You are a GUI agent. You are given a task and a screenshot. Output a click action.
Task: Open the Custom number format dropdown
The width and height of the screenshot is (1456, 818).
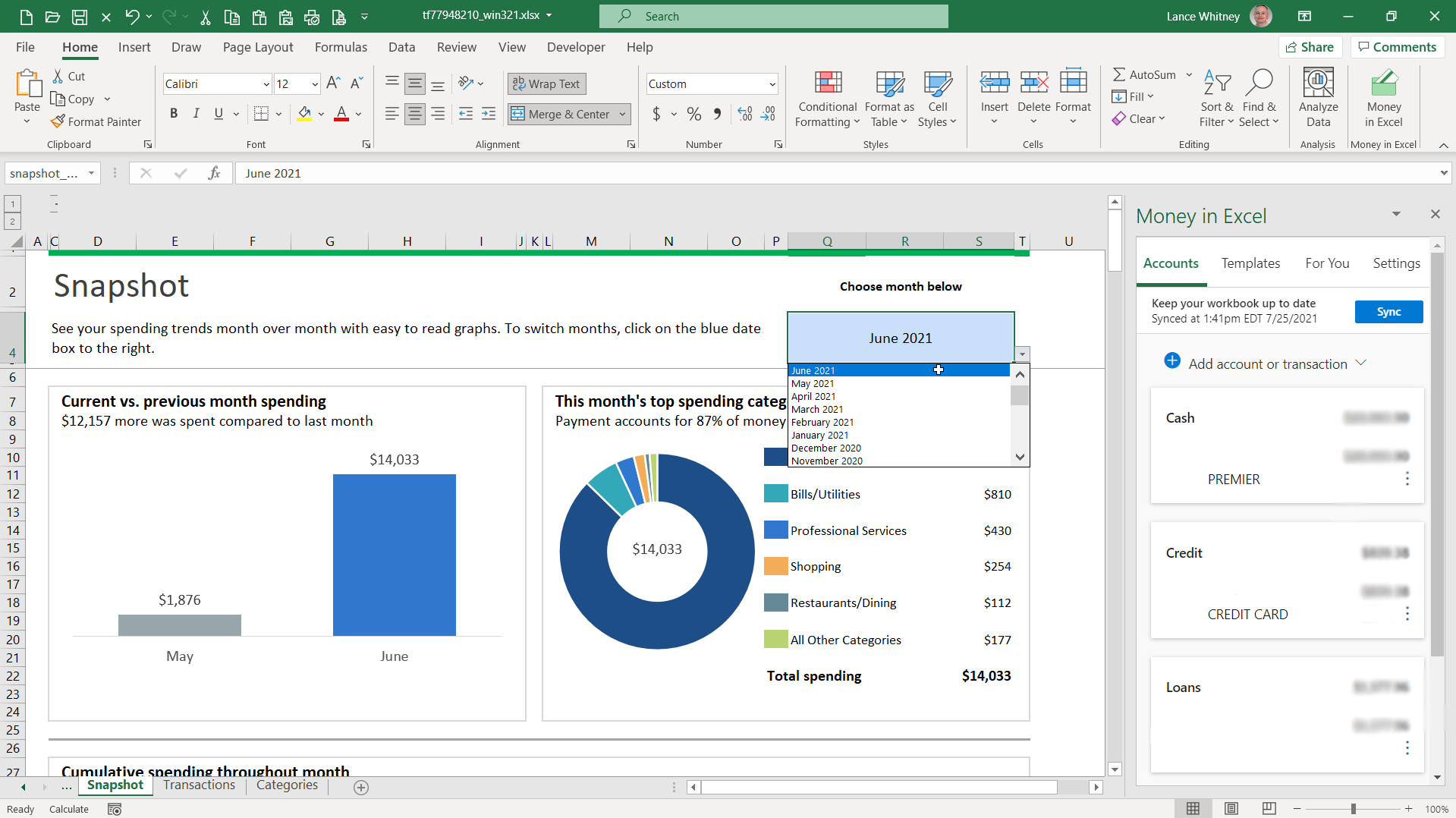coord(772,84)
